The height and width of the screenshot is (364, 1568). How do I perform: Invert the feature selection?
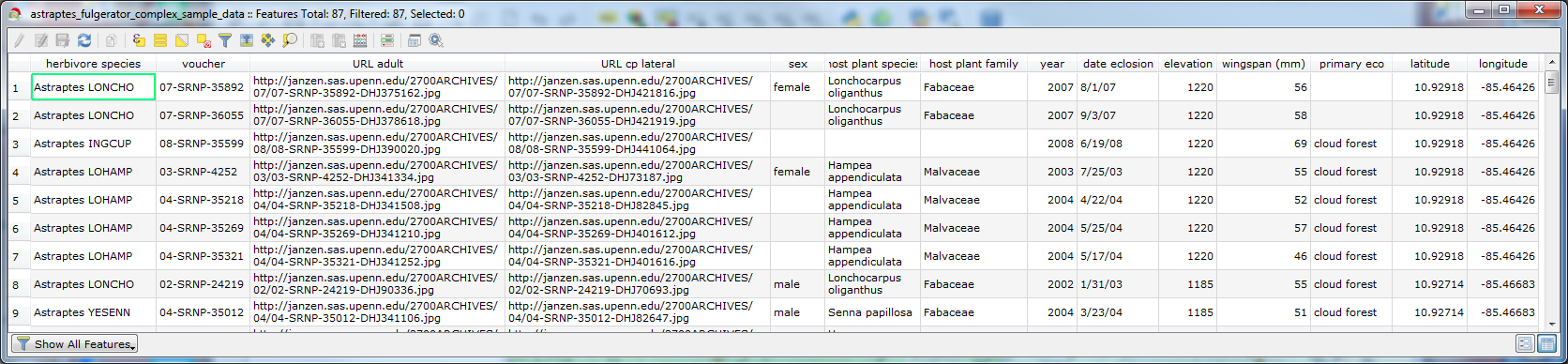(x=182, y=40)
